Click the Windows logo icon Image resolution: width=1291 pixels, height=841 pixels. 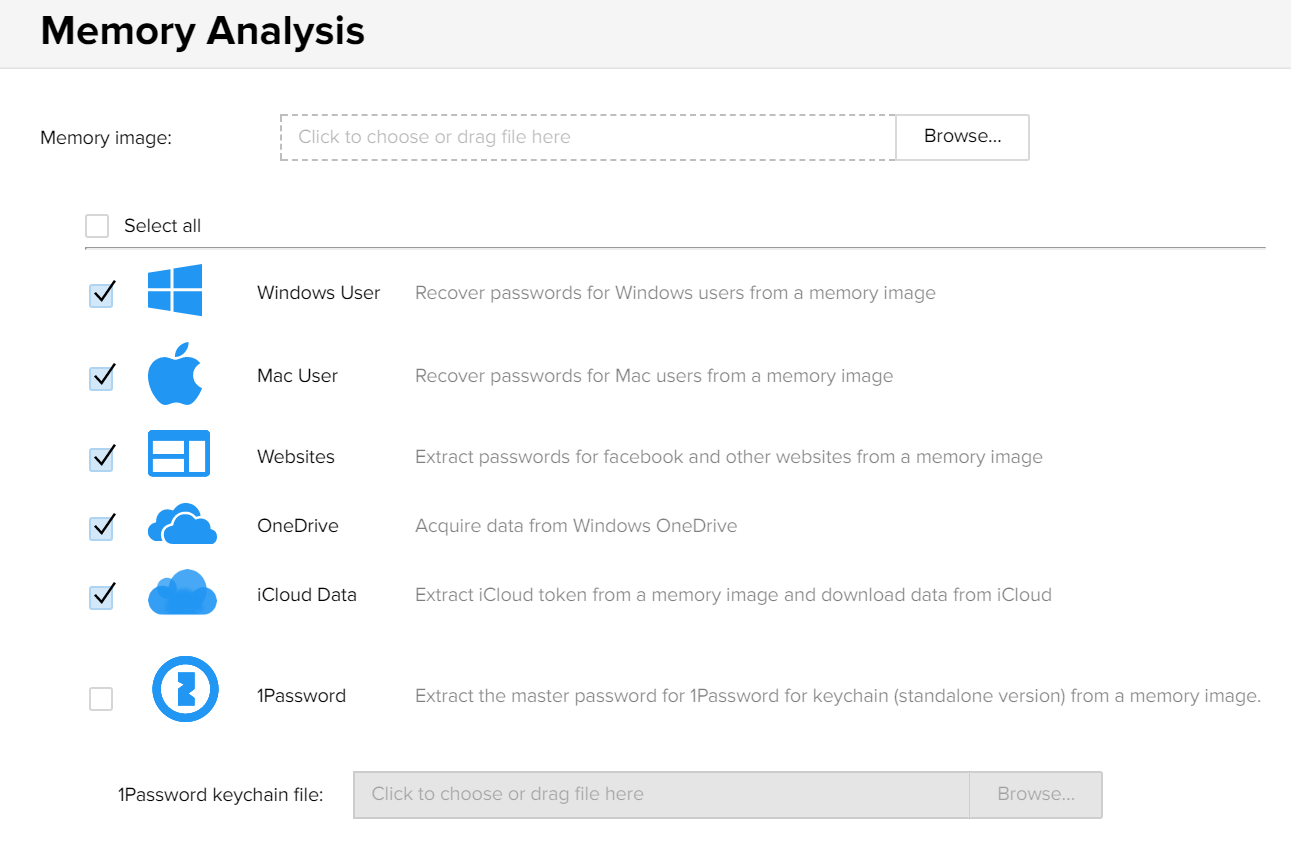175,290
